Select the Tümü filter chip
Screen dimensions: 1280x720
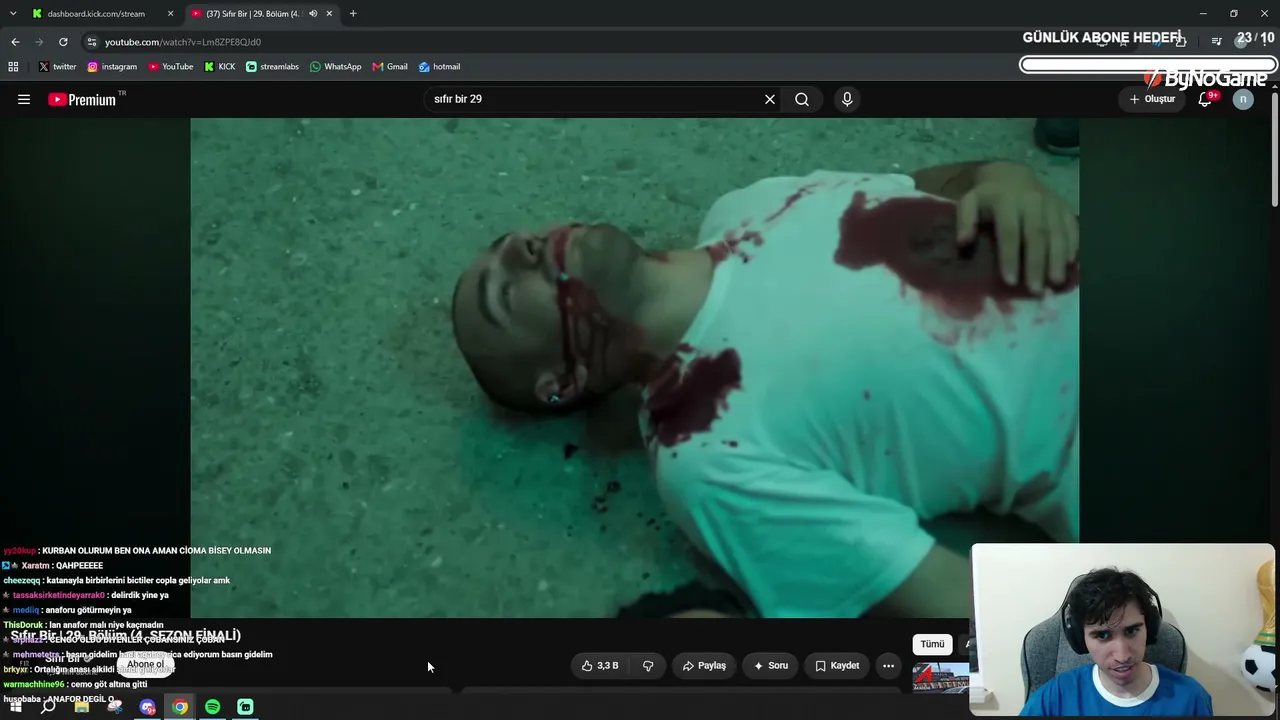tap(932, 644)
